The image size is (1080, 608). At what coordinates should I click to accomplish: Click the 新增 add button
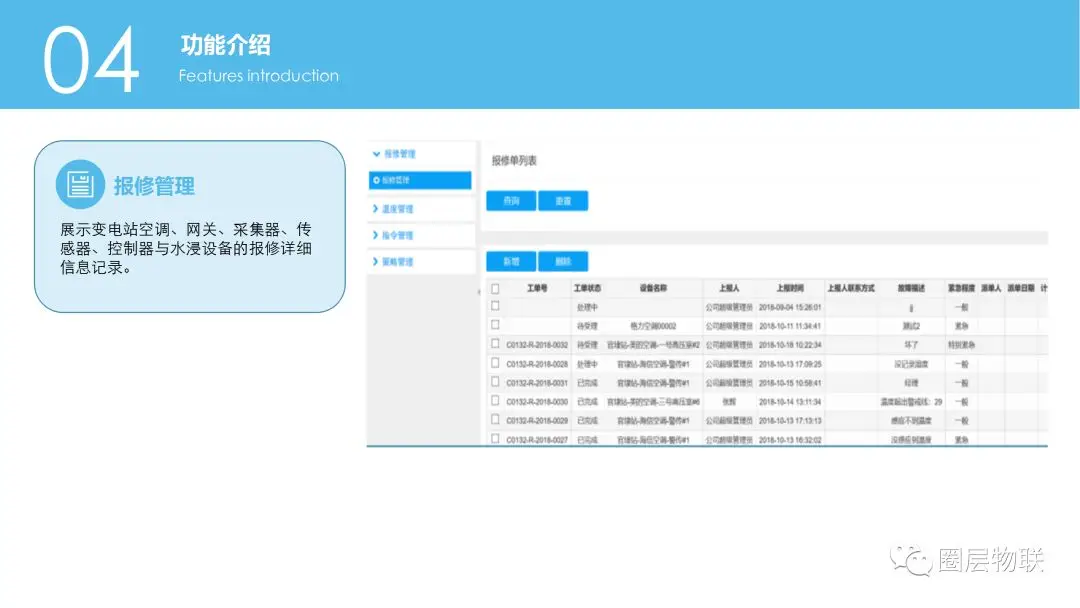coord(511,262)
